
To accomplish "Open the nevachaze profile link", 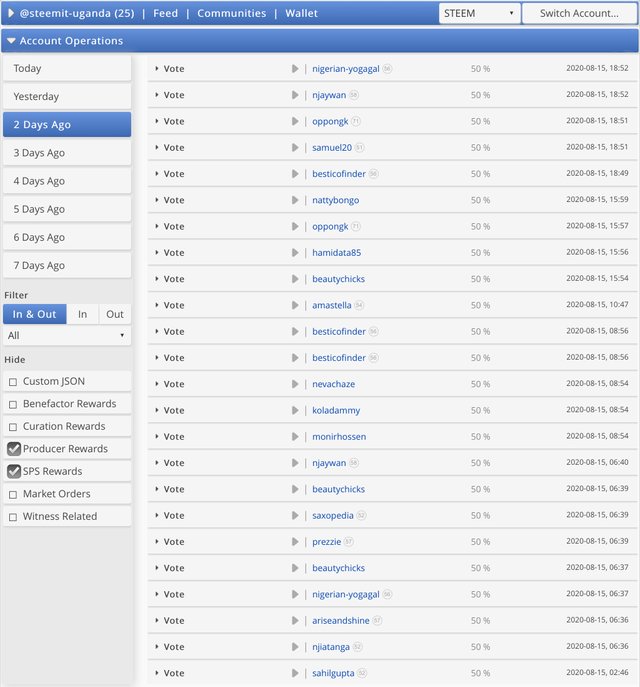I will coord(333,384).
